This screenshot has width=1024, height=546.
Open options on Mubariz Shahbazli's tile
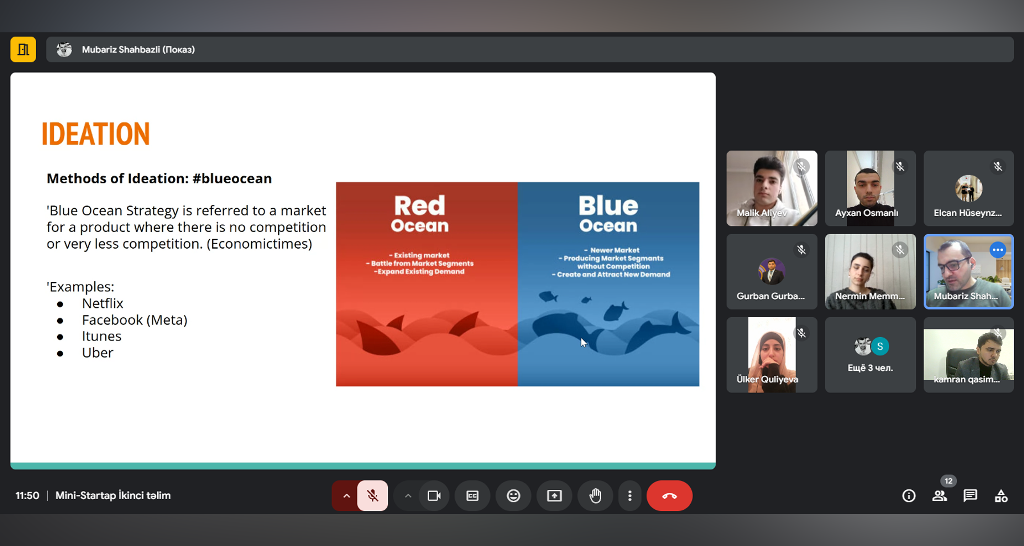pos(997,250)
